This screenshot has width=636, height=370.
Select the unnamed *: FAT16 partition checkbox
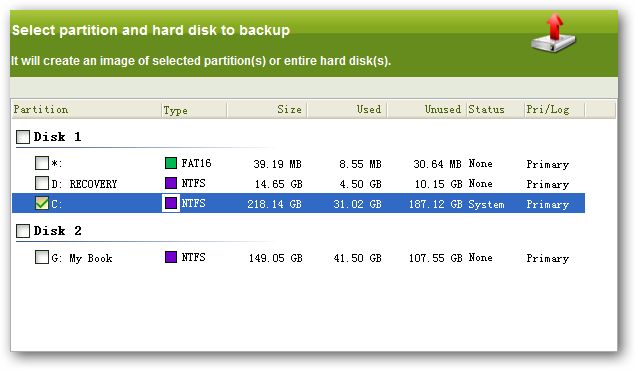tap(42, 163)
